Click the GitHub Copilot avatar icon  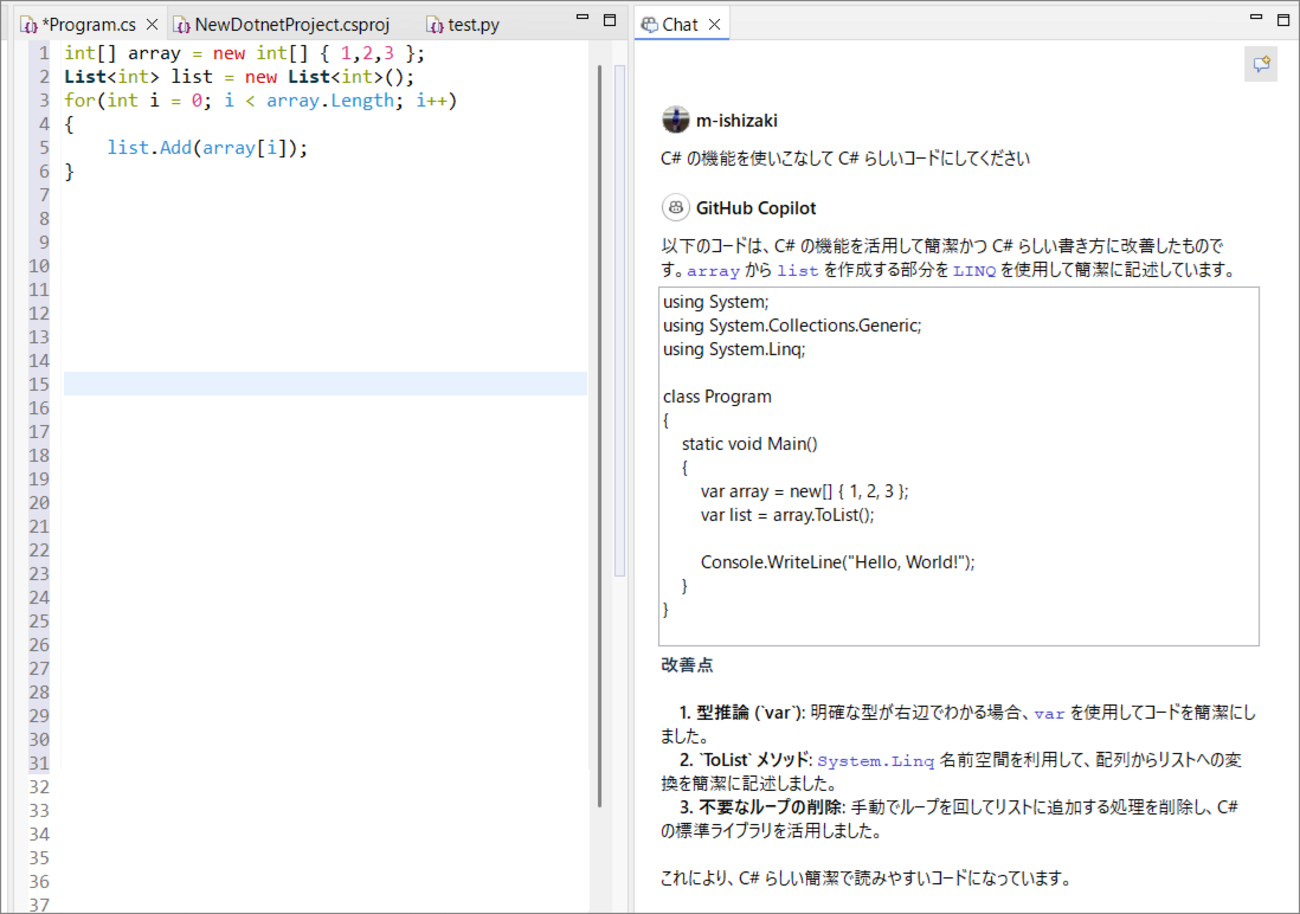676,207
